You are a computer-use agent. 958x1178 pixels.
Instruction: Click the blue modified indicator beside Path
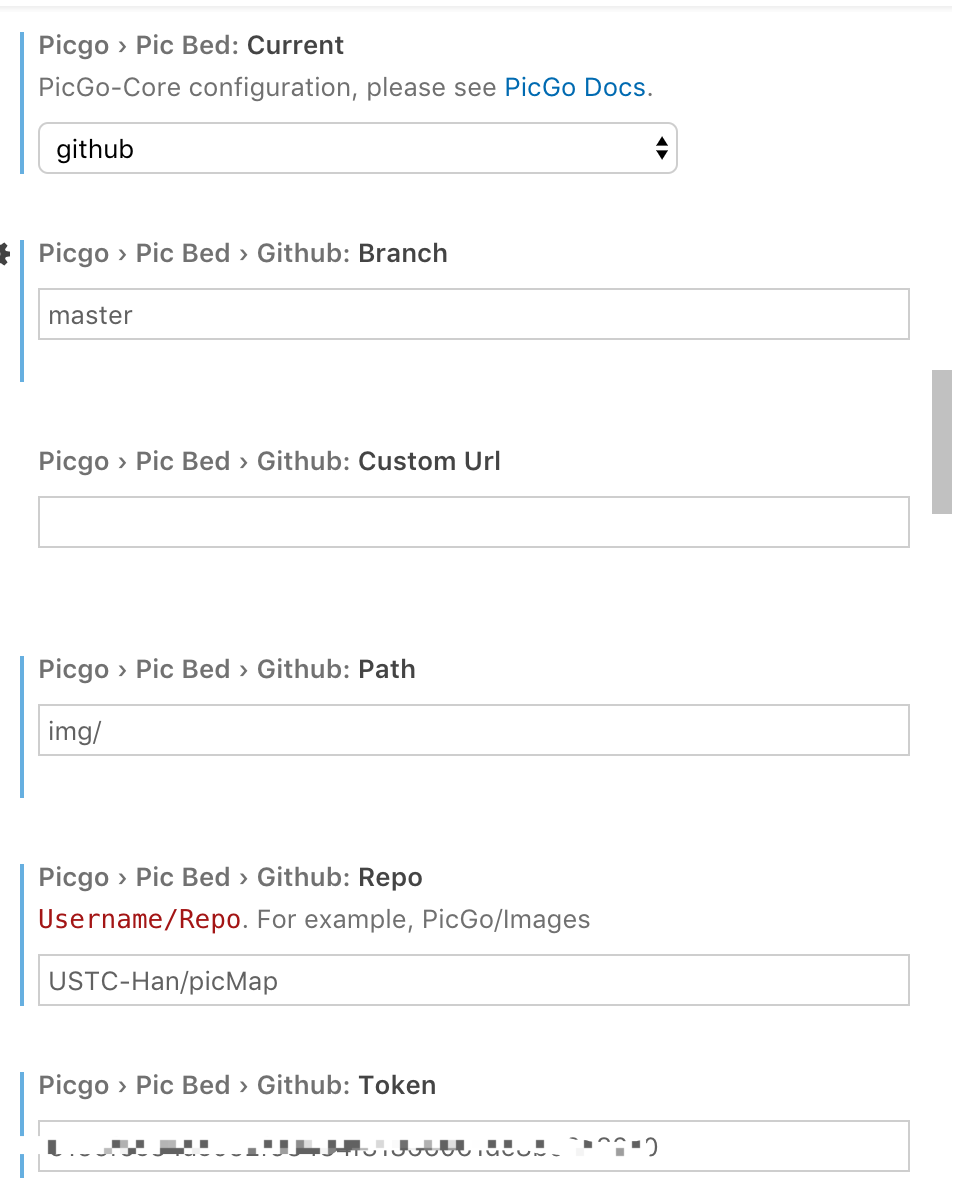[22, 727]
